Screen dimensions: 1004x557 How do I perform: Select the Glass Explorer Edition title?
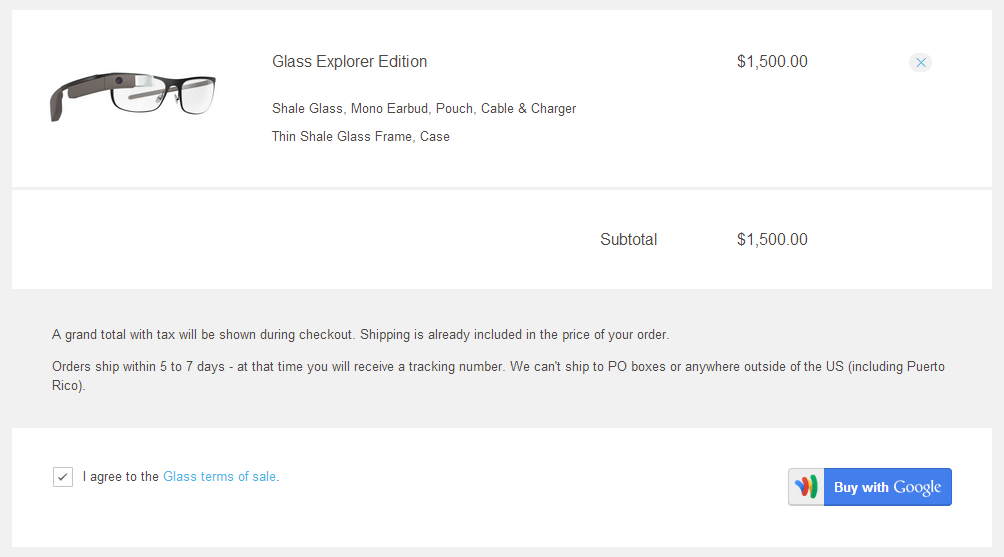(x=350, y=61)
